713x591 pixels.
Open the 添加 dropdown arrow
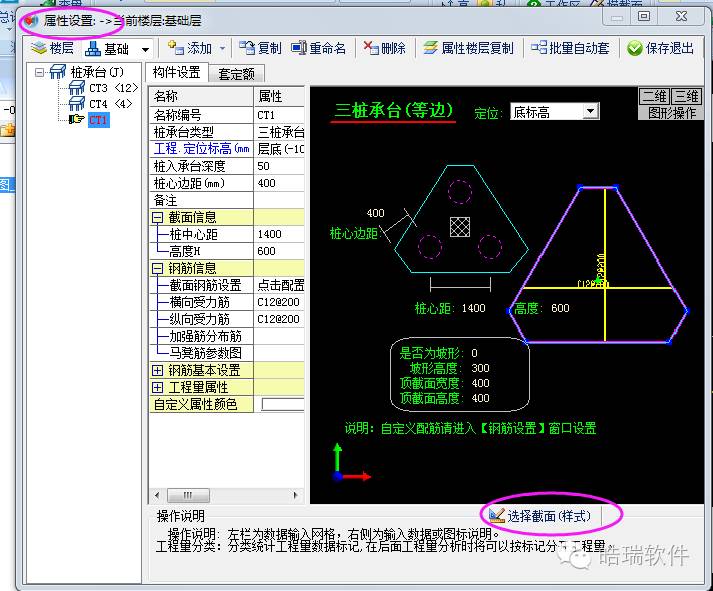[222, 48]
